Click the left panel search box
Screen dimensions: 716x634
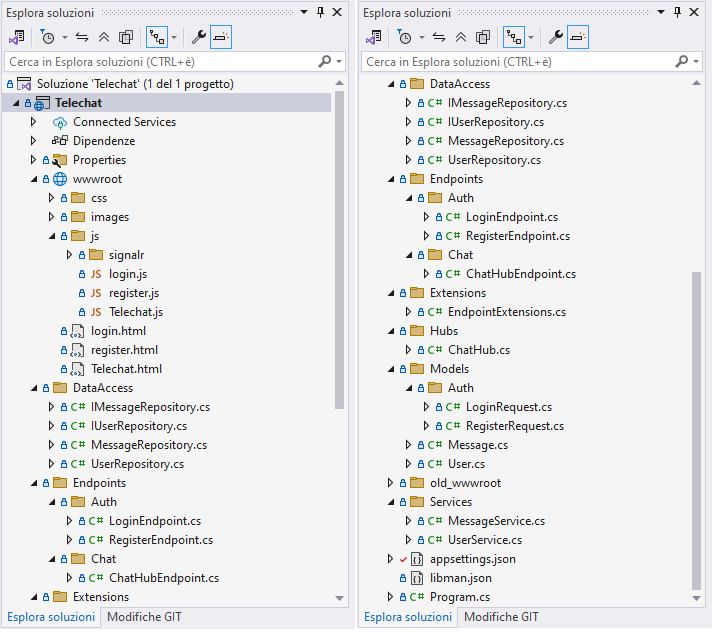(160, 62)
